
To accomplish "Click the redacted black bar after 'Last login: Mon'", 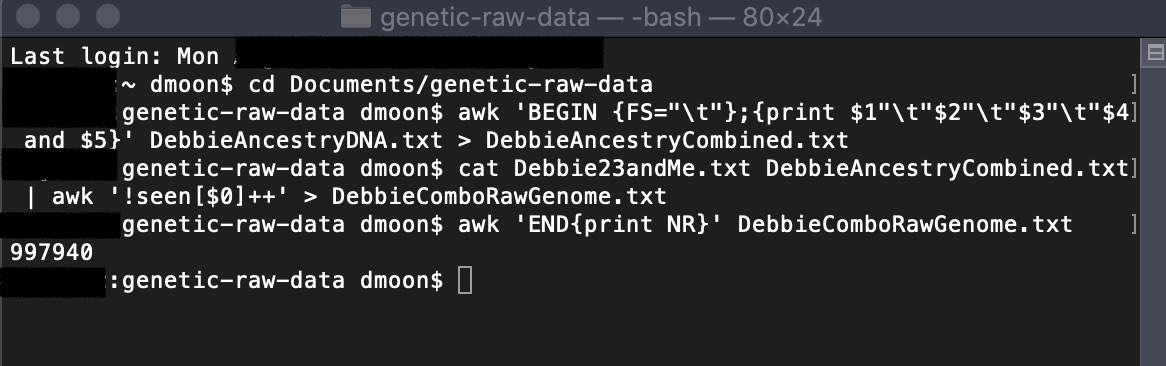I will click(x=419, y=54).
